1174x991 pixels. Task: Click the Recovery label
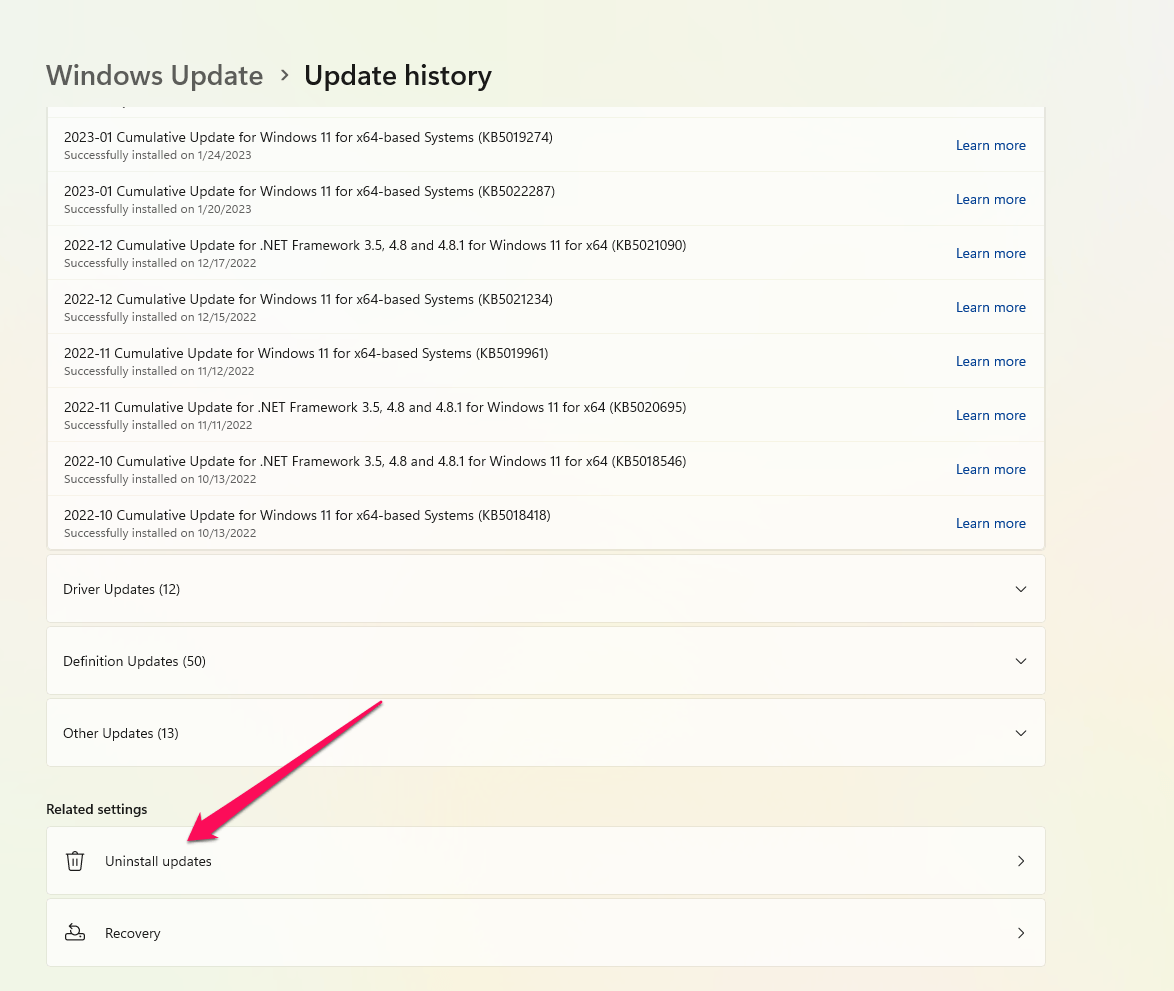[x=133, y=933]
